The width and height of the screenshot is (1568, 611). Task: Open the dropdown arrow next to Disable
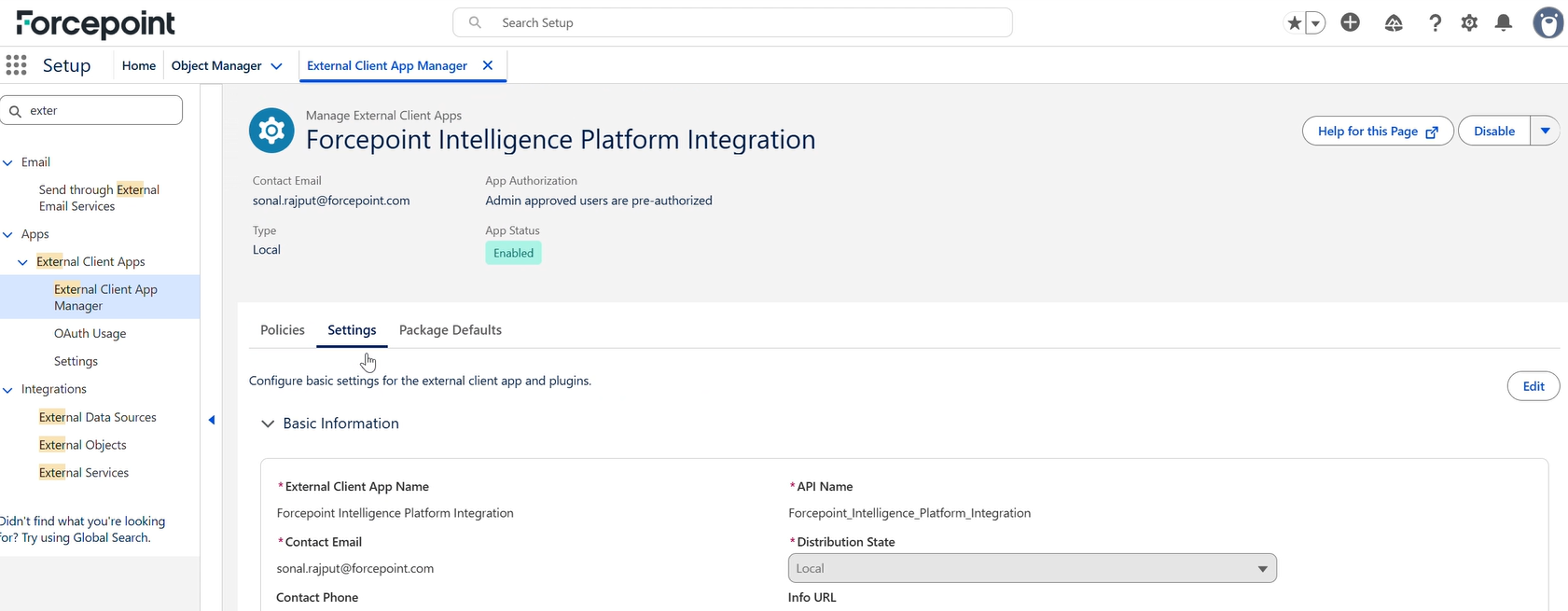click(1545, 132)
